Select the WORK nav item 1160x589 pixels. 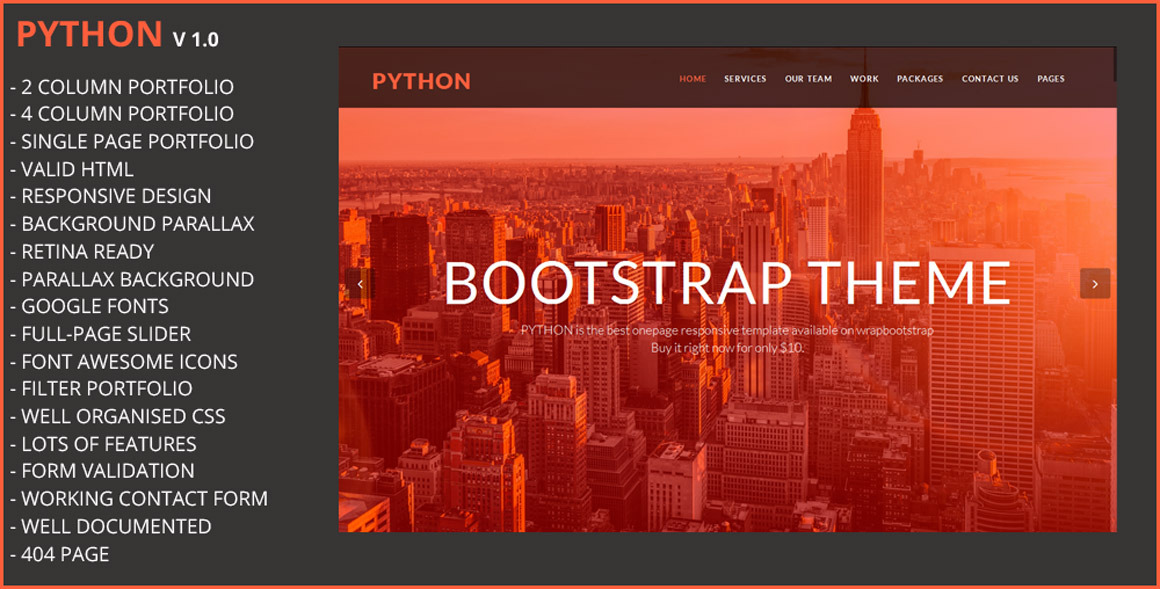pyautogui.click(x=864, y=78)
